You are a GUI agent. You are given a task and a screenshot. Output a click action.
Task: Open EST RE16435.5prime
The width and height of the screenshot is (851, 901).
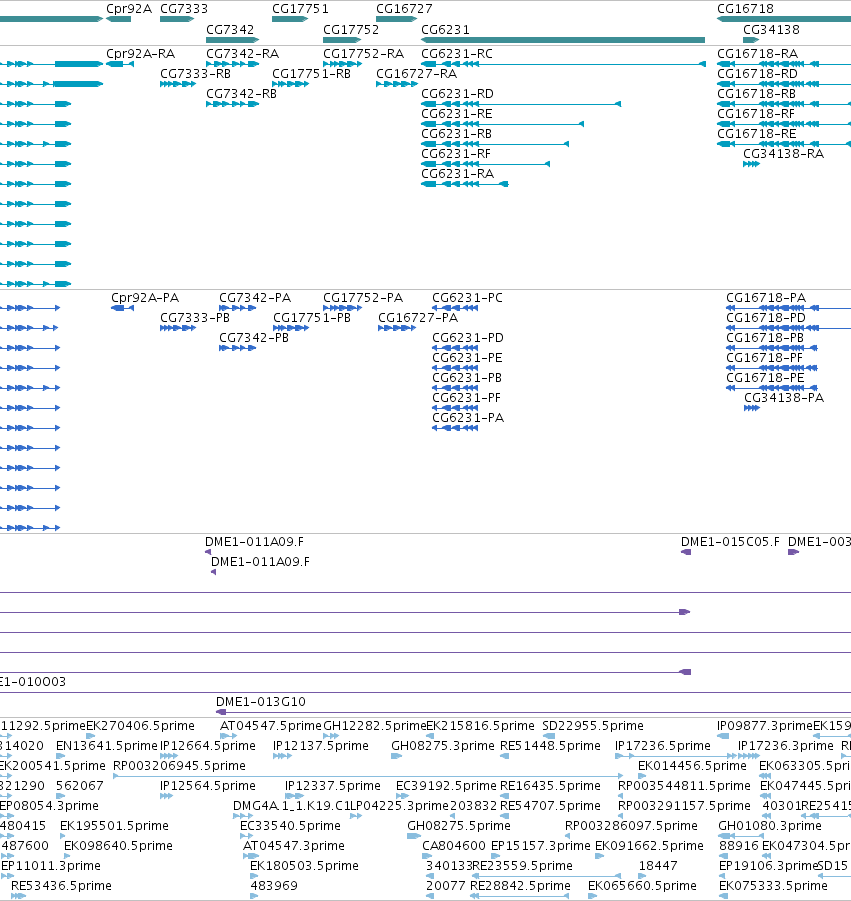[x=550, y=786]
